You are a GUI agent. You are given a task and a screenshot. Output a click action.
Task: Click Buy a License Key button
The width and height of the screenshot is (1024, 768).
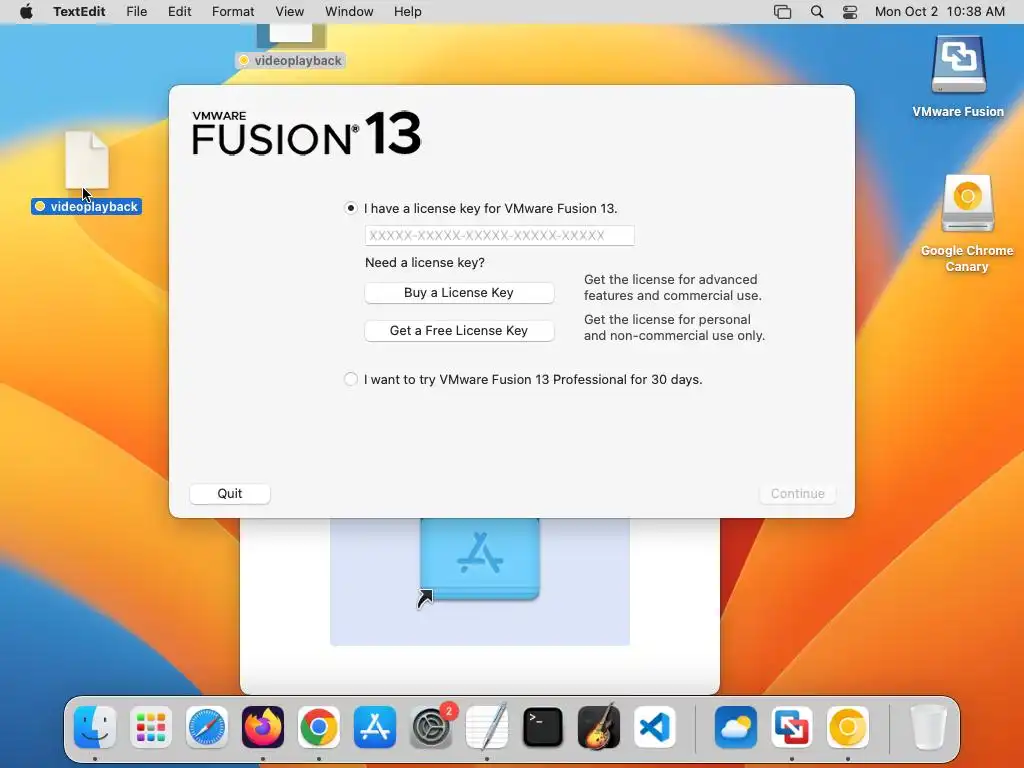point(459,293)
